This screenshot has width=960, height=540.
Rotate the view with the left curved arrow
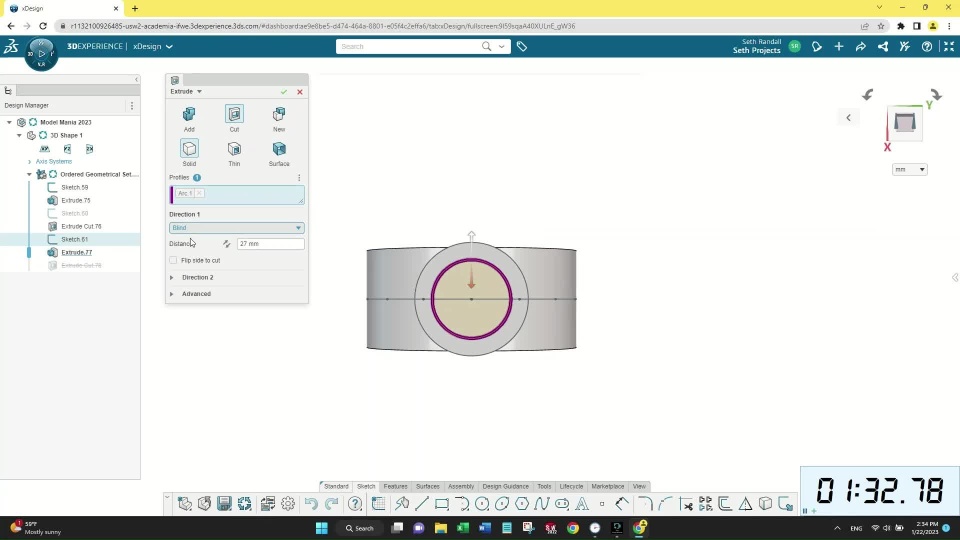pyautogui.click(x=868, y=94)
